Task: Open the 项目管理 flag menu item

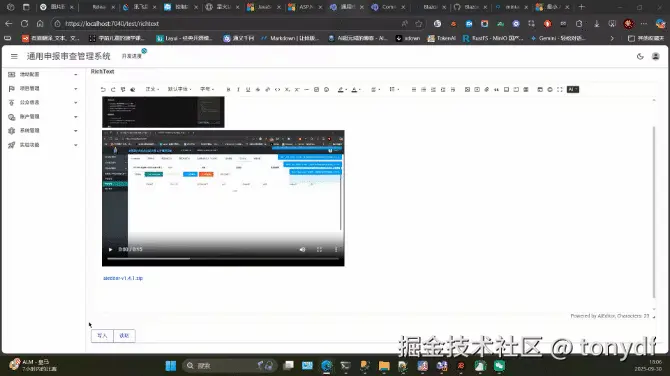Action: point(29,88)
